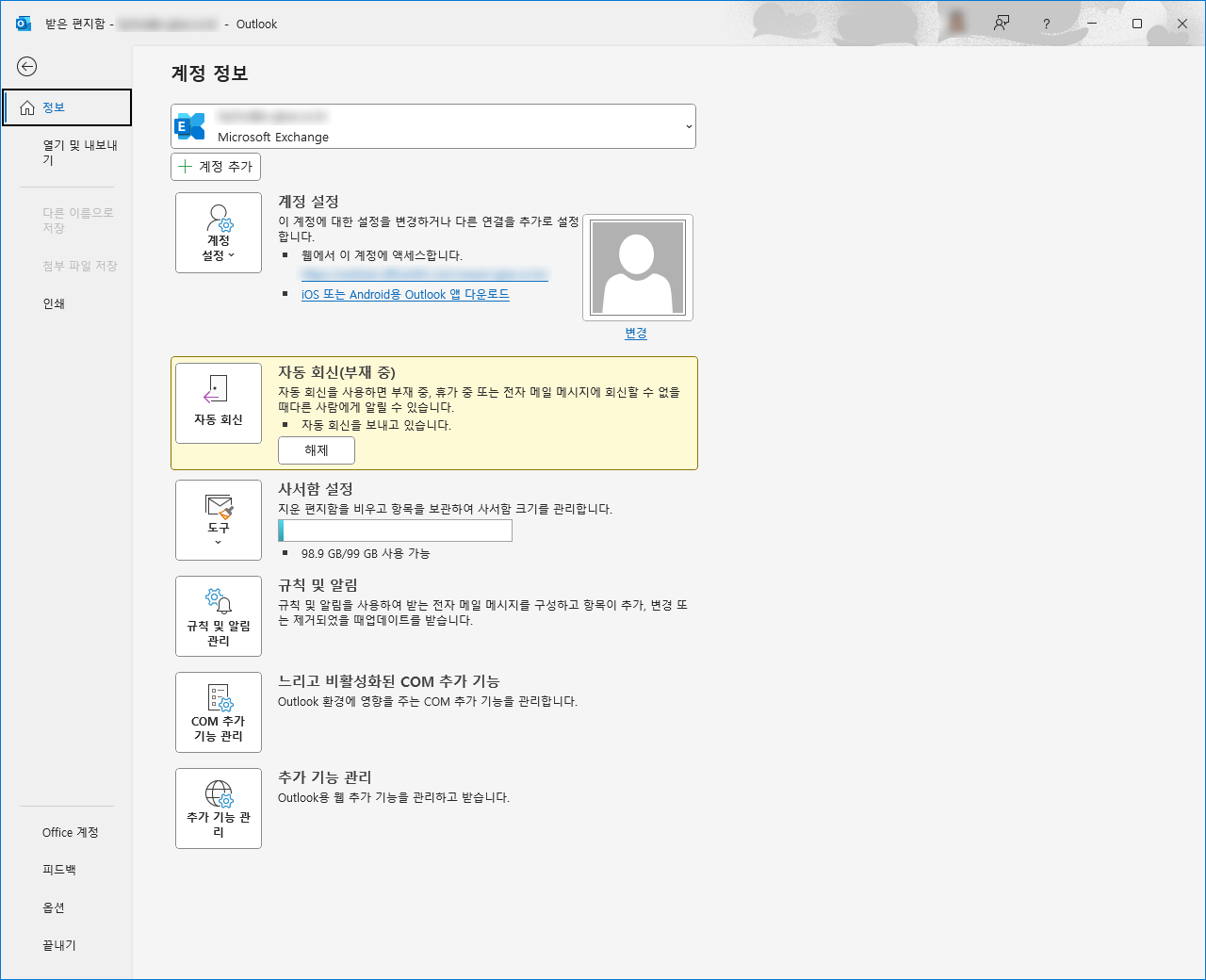This screenshot has height=980, width=1206.
Task: Minimize the Outlook window
Action: click(x=1092, y=24)
